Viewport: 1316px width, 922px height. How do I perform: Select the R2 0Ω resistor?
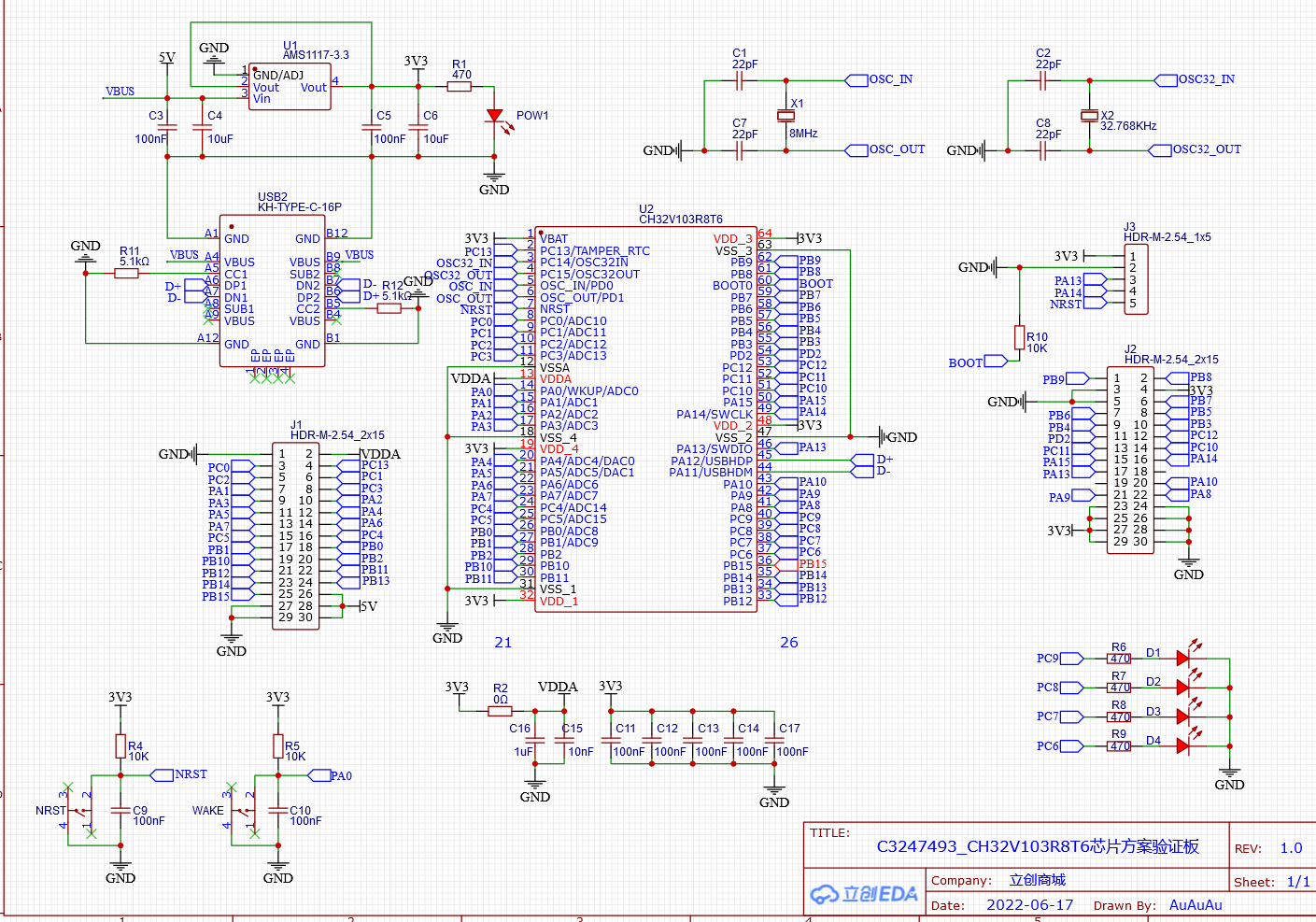(500, 711)
